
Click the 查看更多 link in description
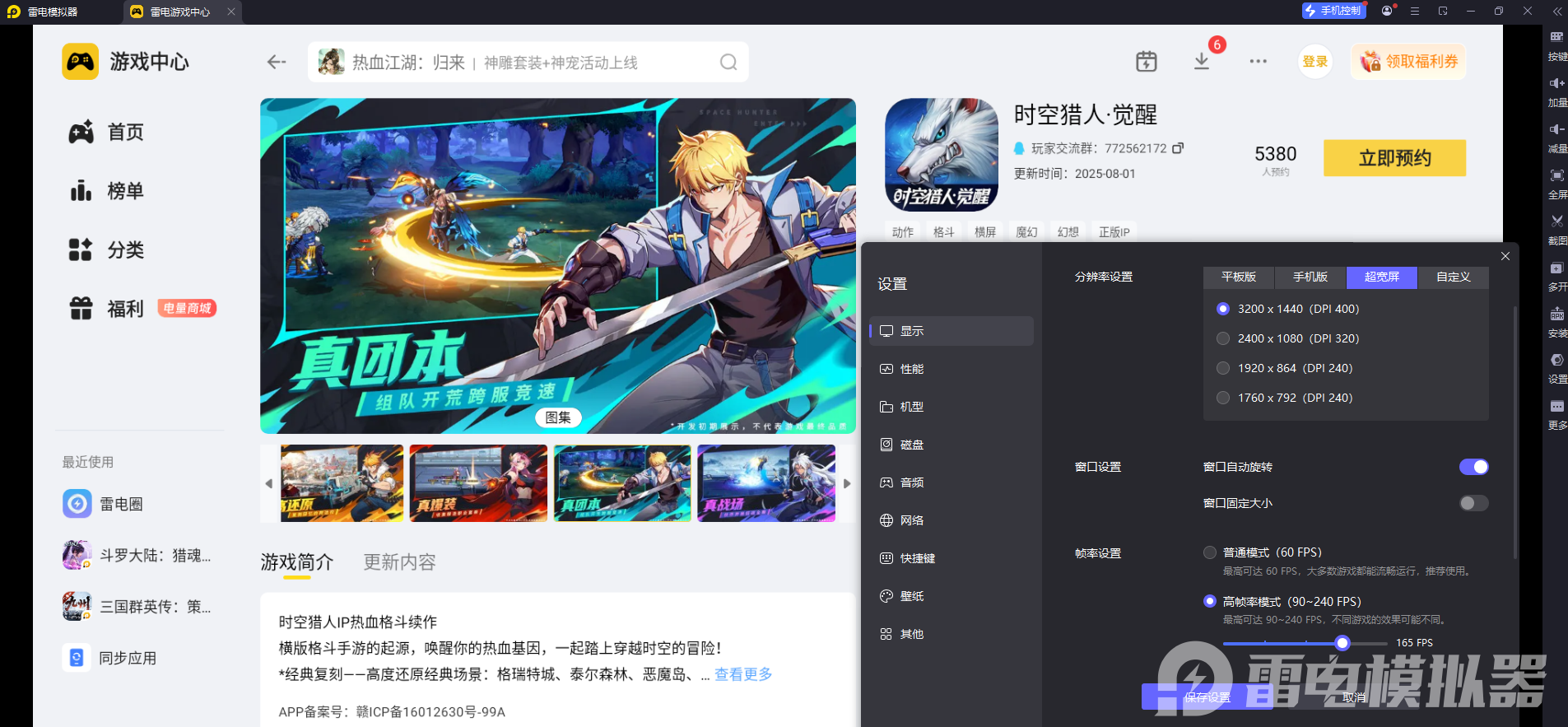743,674
